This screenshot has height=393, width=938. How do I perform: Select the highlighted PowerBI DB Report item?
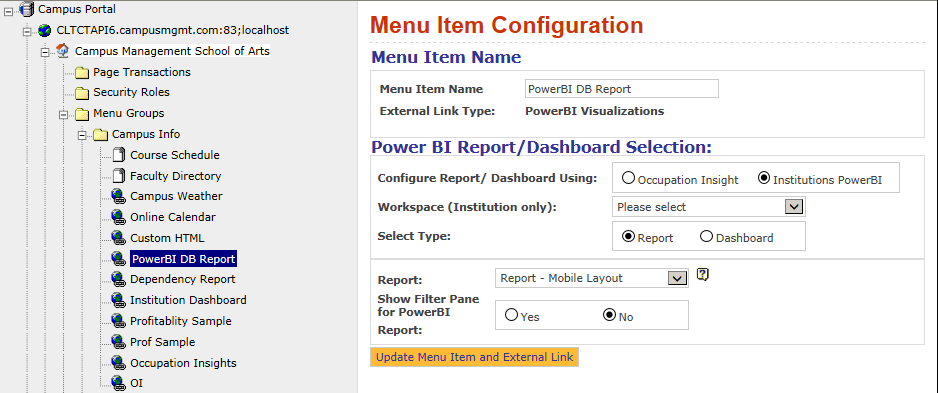click(184, 259)
